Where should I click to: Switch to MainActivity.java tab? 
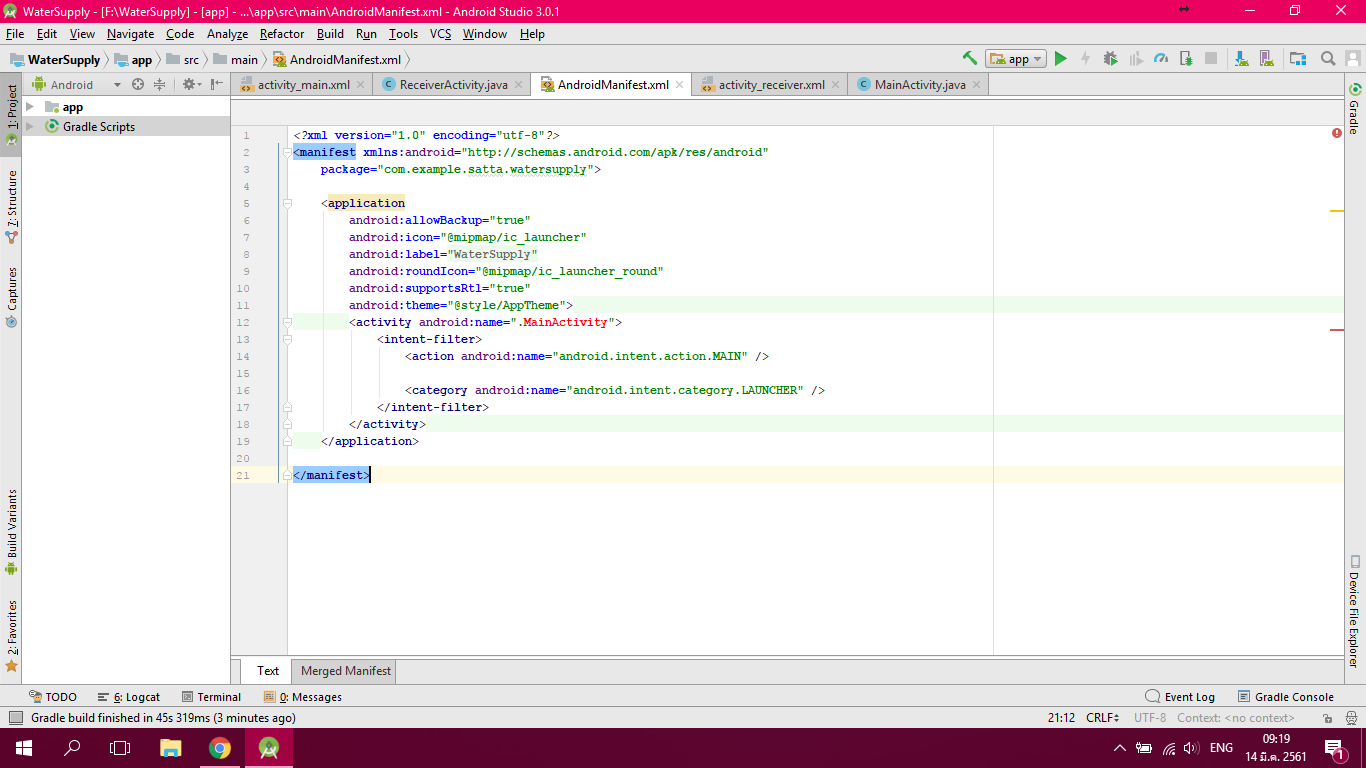(x=920, y=85)
